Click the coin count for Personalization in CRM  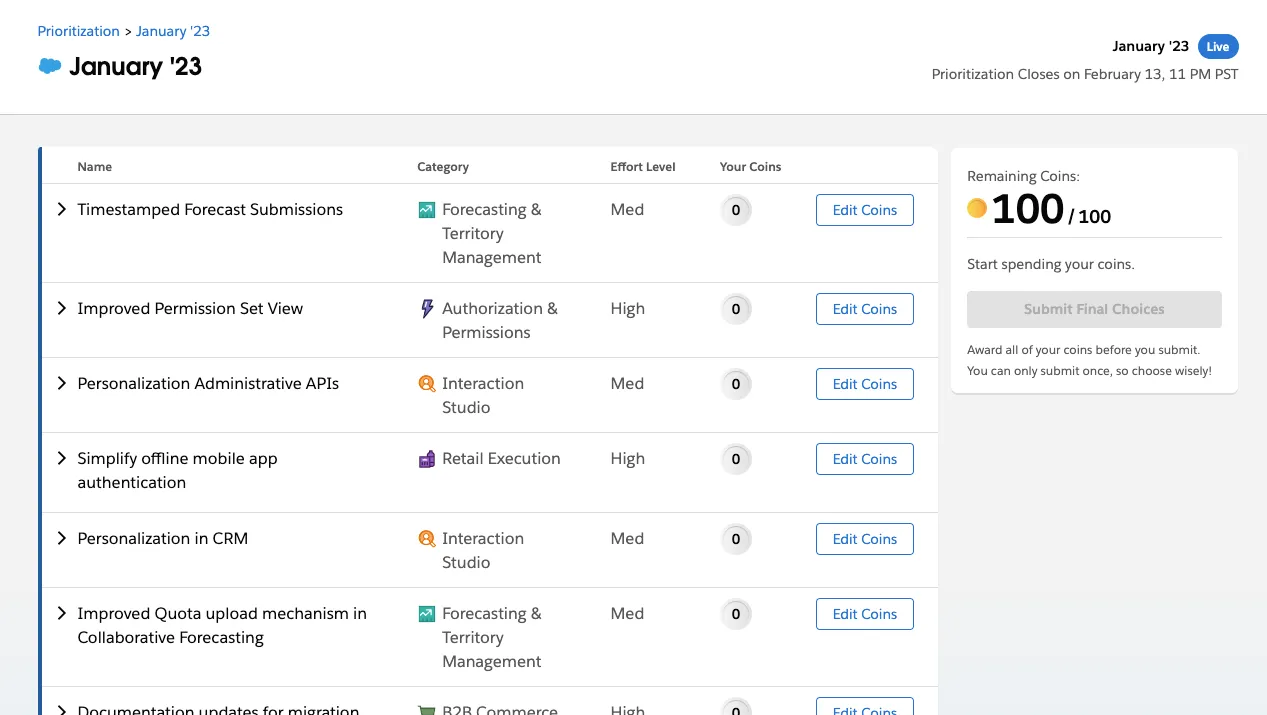click(736, 539)
